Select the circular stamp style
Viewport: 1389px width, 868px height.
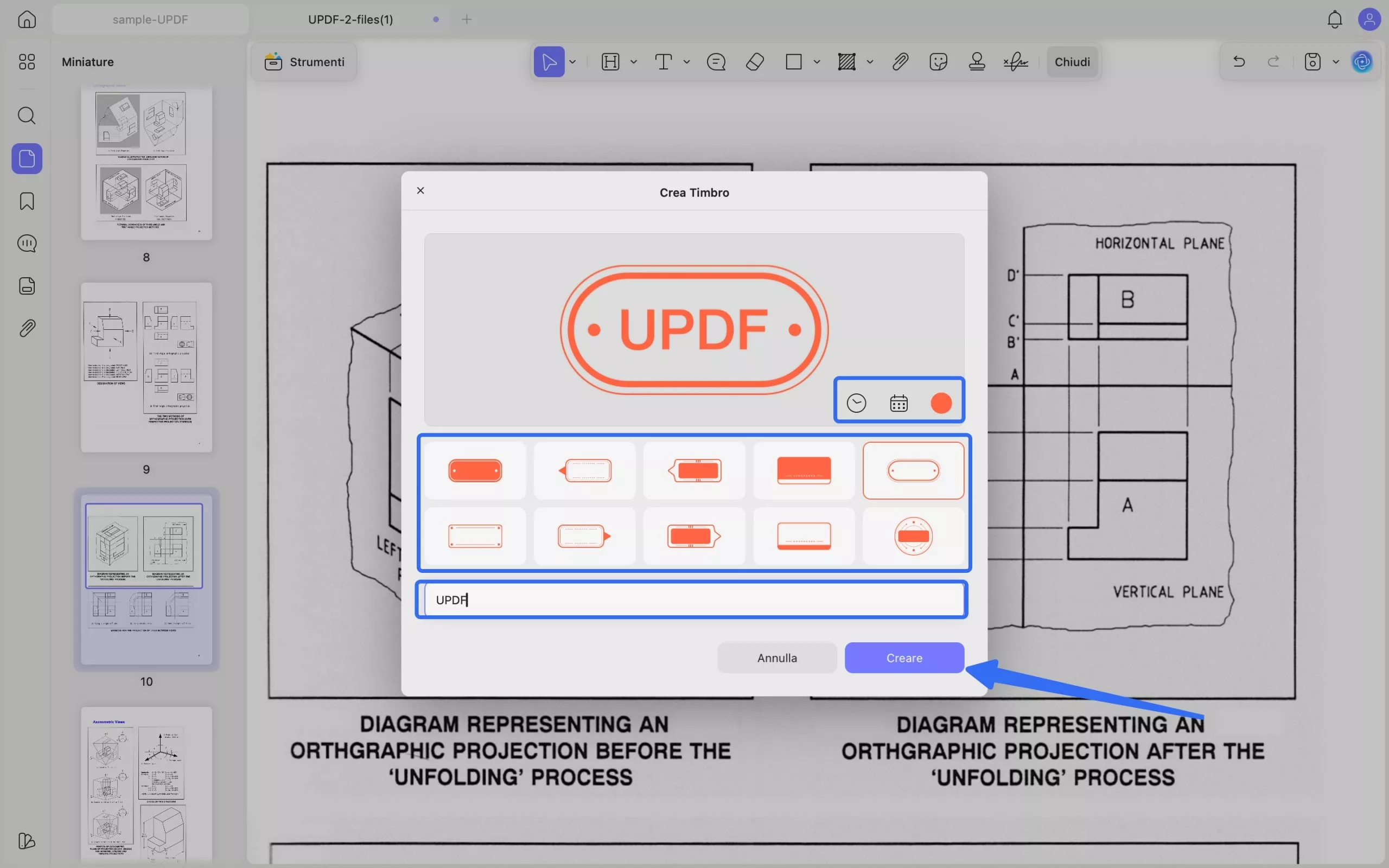point(913,535)
